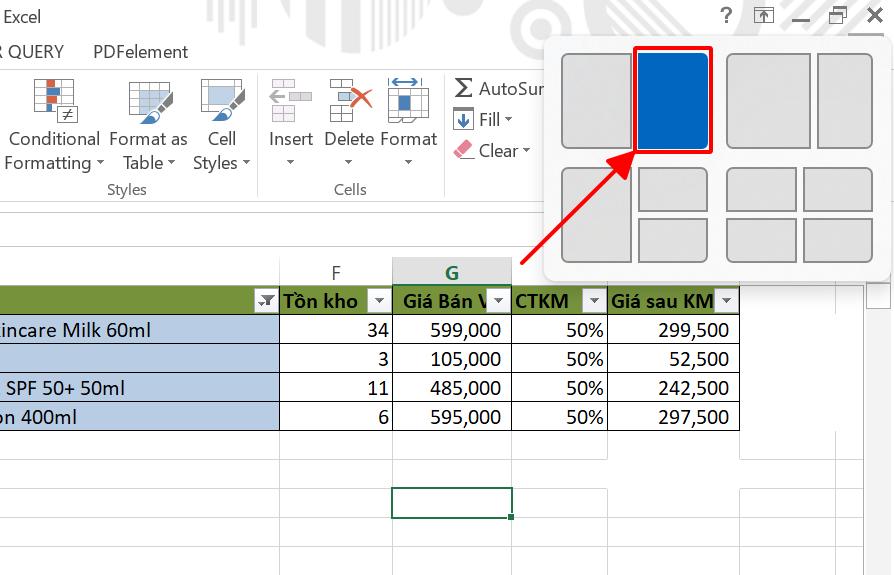Select the stock cell containing 34

(x=336, y=329)
